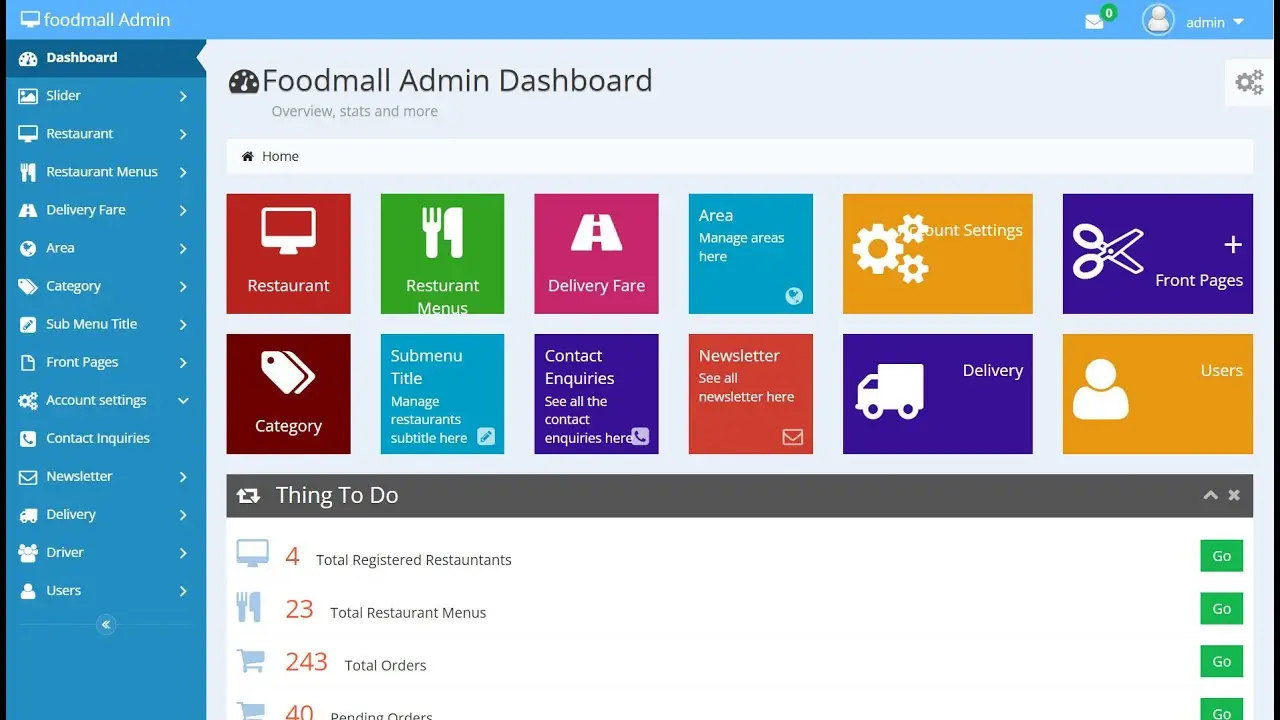Image resolution: width=1280 pixels, height=720 pixels.
Task: Click the cutlery icon beside Total Restaurant Menus
Action: [x=248, y=607]
